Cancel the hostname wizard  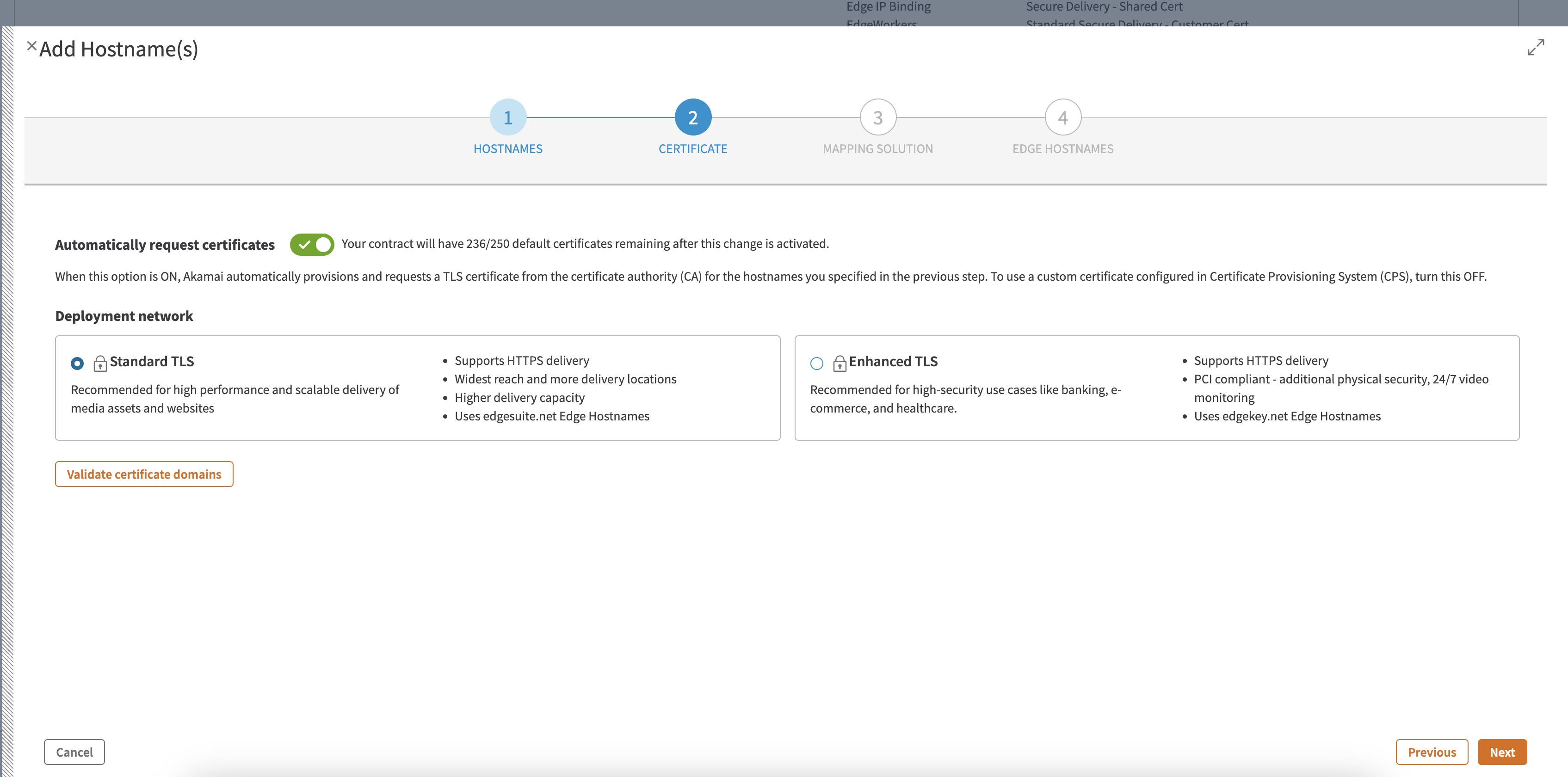(74, 752)
